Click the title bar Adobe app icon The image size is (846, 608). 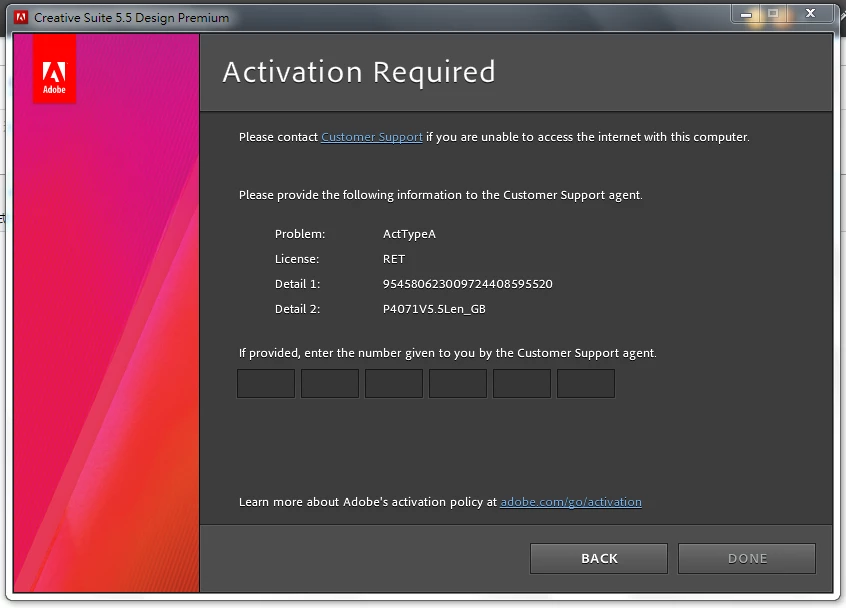click(21, 17)
